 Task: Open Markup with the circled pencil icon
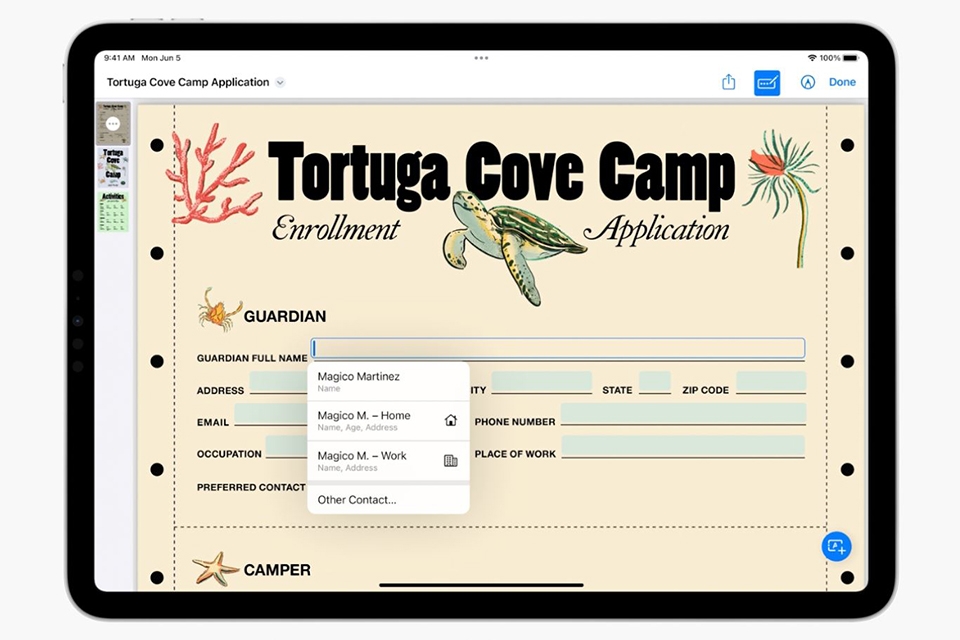808,82
